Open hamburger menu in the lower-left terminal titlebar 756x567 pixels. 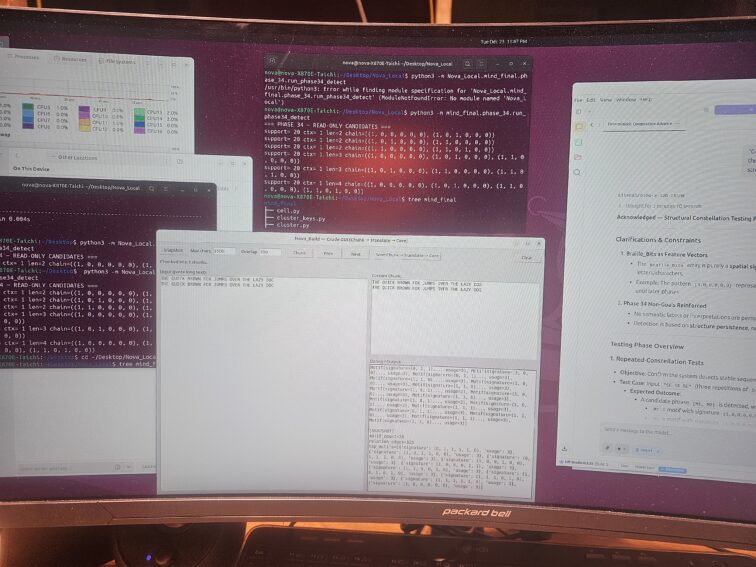(166, 189)
